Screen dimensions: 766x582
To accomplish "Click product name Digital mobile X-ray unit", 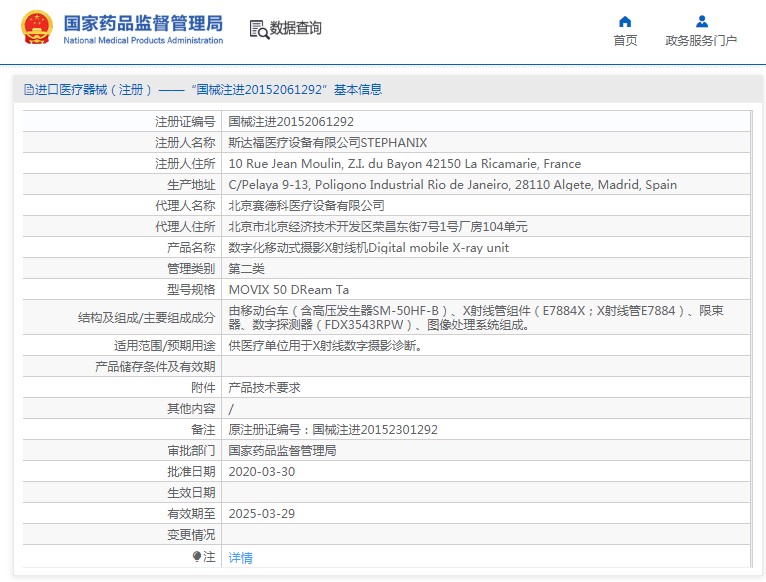I will pyautogui.click(x=369, y=248).
